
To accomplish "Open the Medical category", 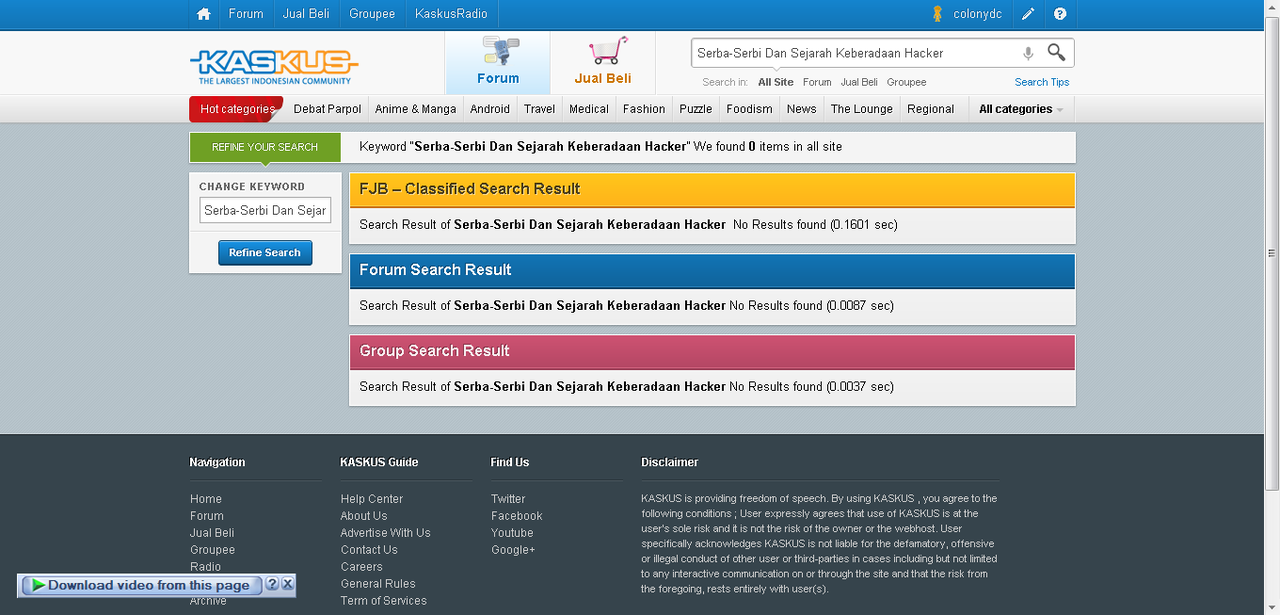I will tap(589, 109).
